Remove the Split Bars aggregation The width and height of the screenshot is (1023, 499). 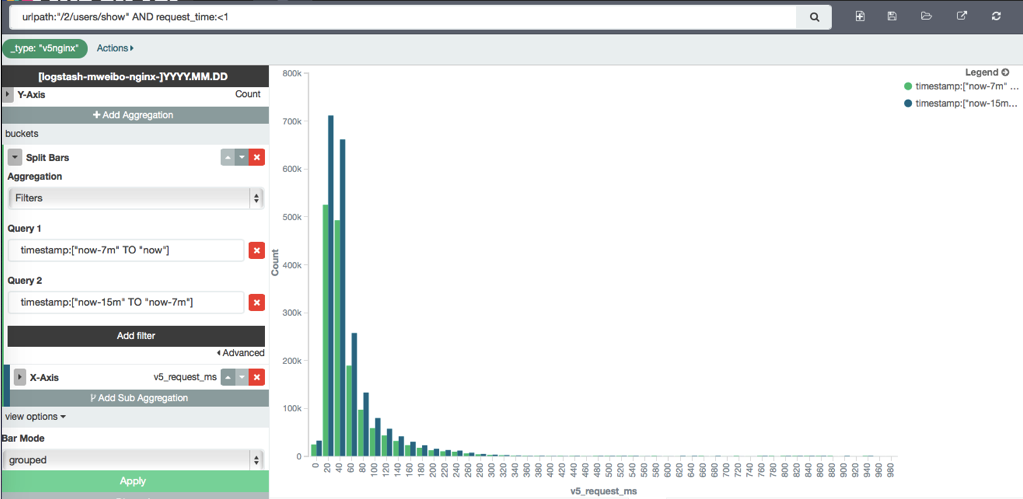click(257, 158)
